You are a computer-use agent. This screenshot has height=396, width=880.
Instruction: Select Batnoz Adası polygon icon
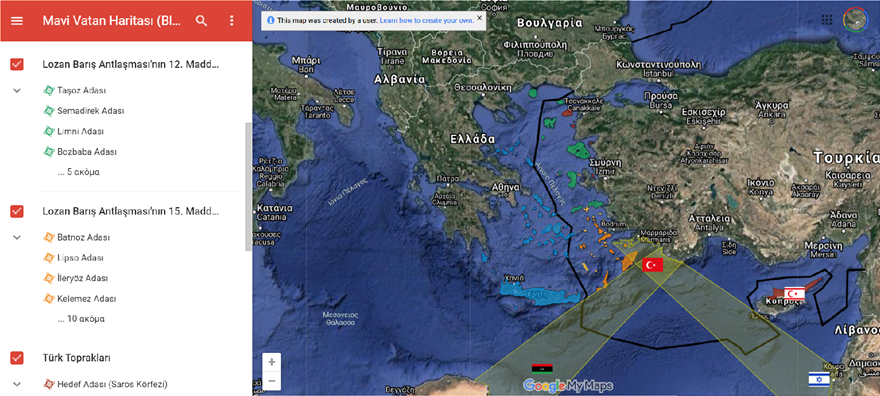tap(49, 237)
